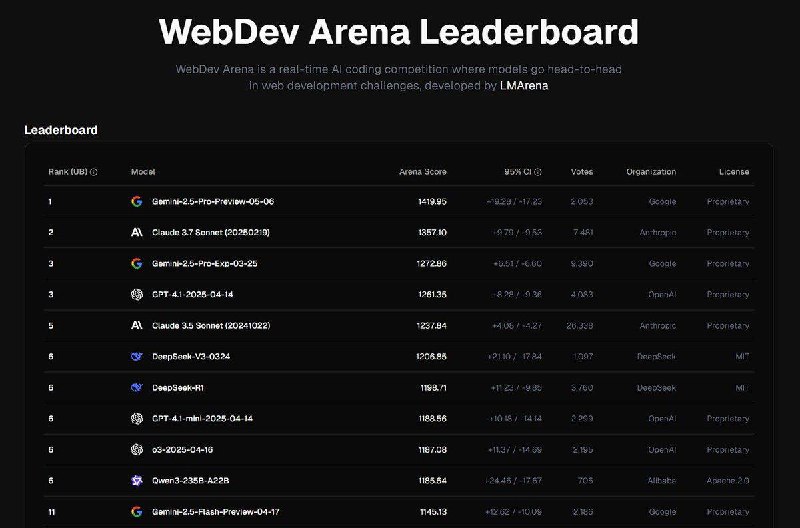This screenshot has height=528, width=800.
Task: Click the OpenAI icon next to o3-2025-04-16
Action: [136, 449]
